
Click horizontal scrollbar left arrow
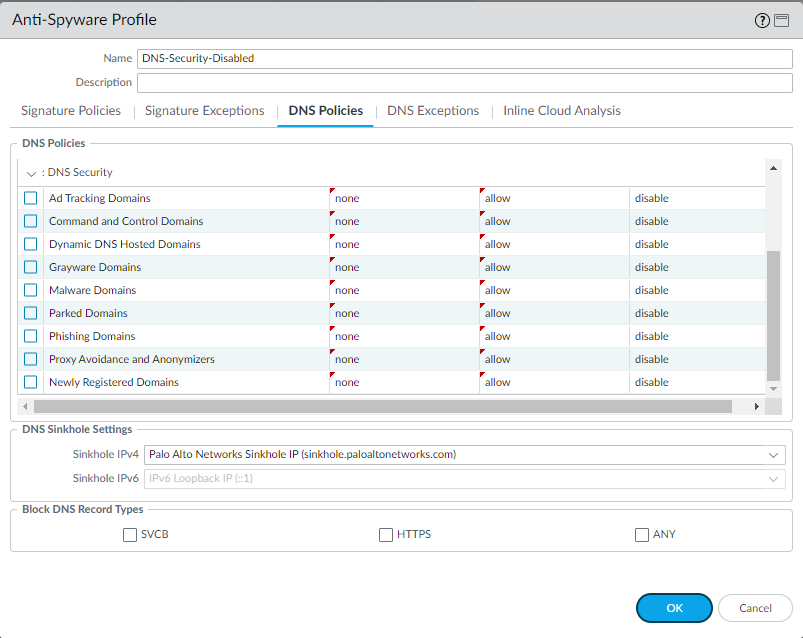pyautogui.click(x=24, y=407)
